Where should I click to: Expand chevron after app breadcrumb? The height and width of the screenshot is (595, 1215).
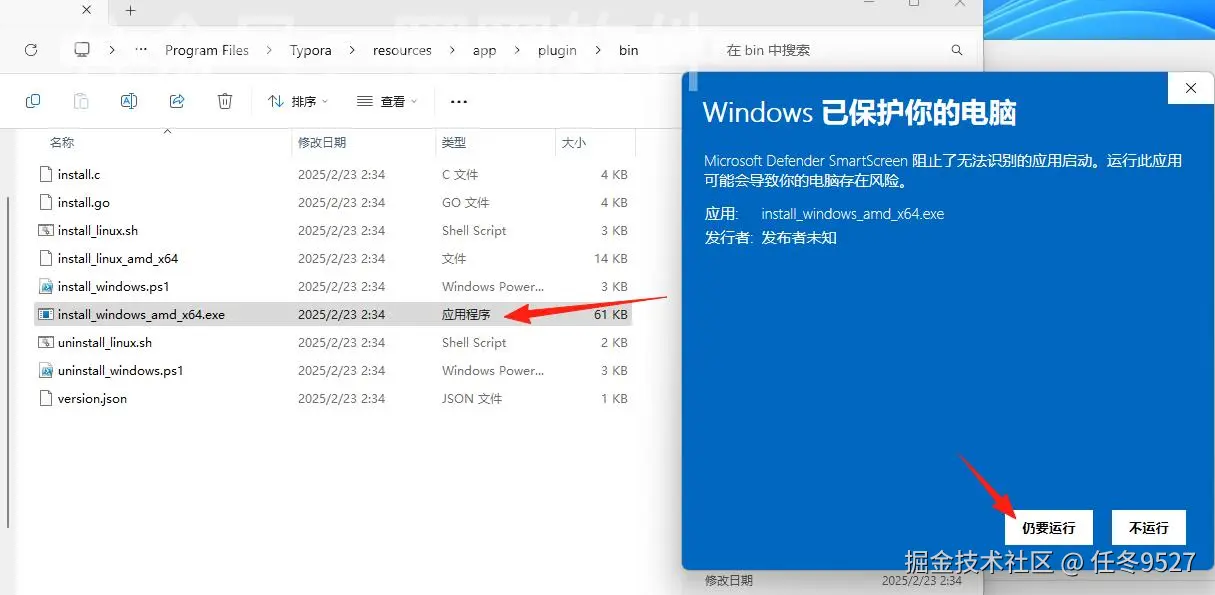coord(517,50)
